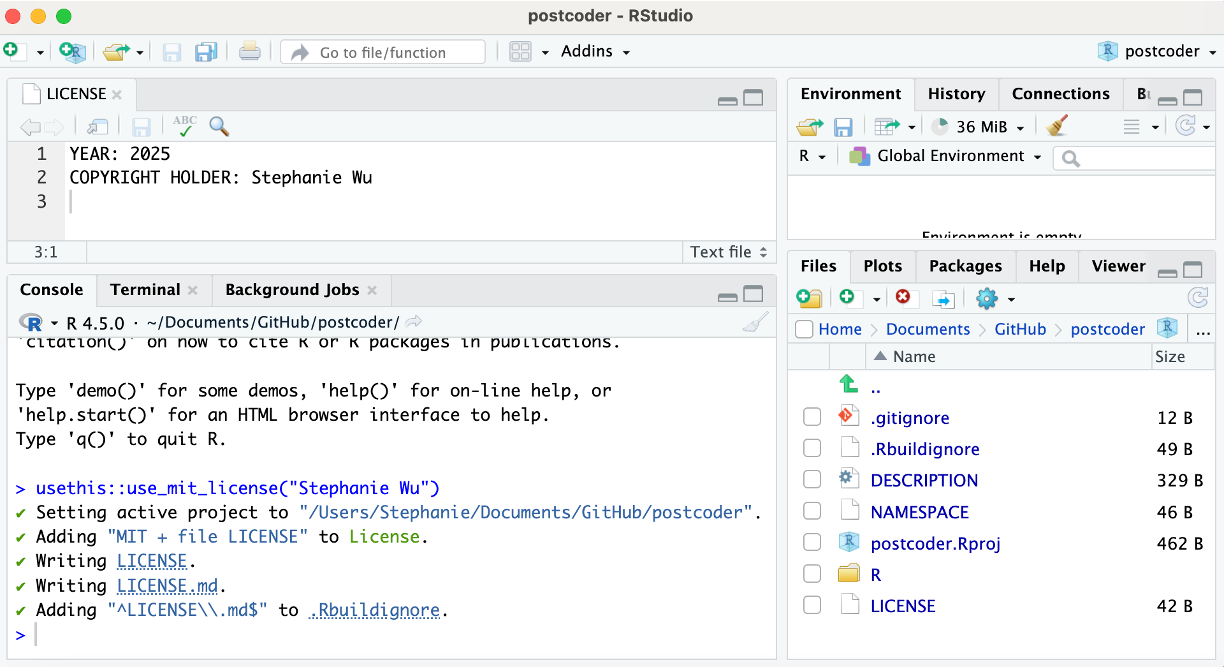Click the R project cube beside postcoder breadcrumb

click(x=1167, y=328)
